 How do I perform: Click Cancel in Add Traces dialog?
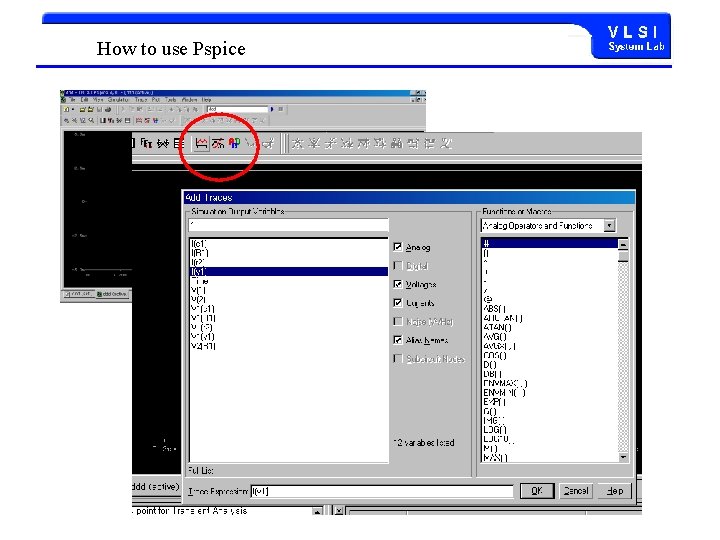576,491
